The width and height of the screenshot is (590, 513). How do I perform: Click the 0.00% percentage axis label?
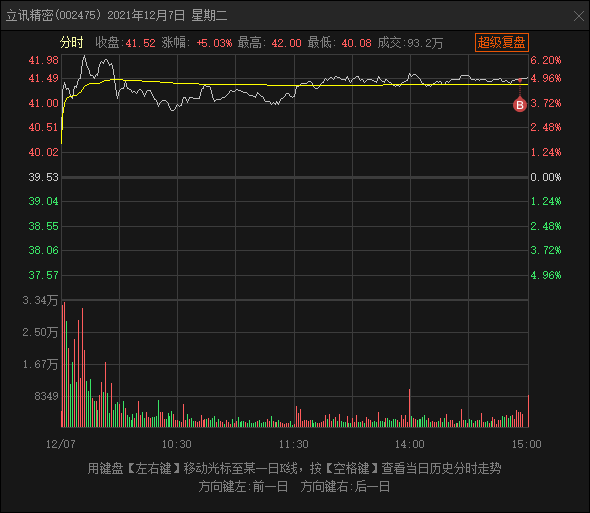(546, 177)
